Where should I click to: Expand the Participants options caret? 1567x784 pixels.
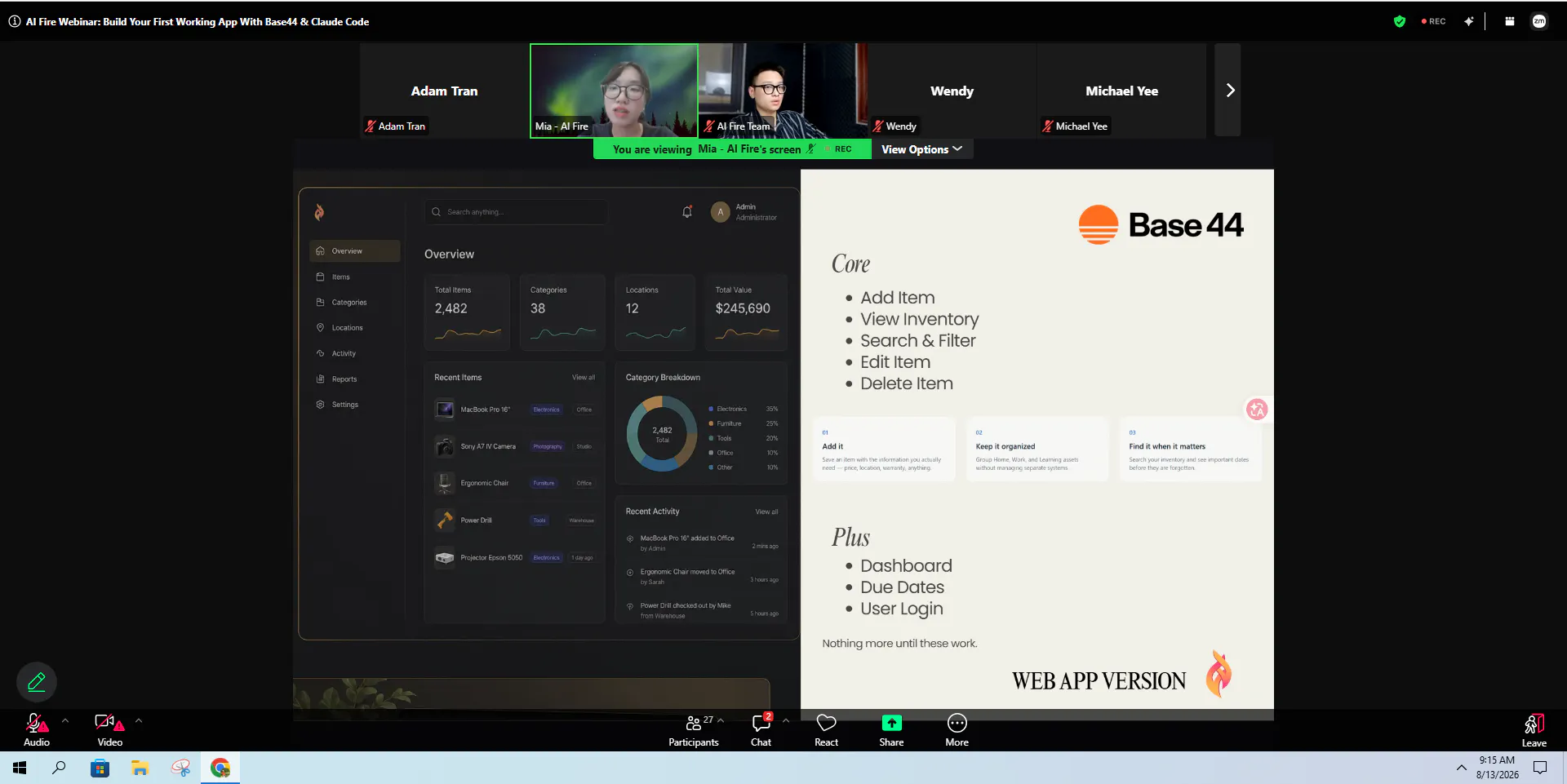(721, 720)
